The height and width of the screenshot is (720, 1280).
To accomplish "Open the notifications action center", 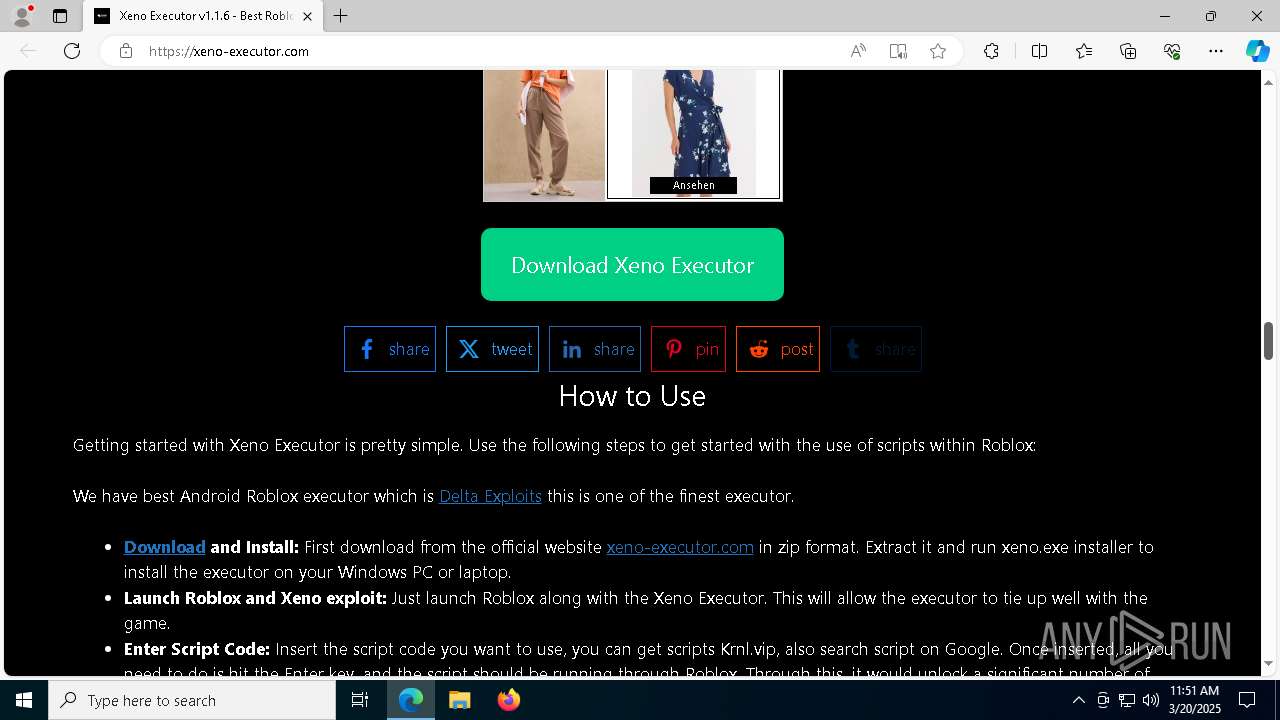I will point(1247,700).
